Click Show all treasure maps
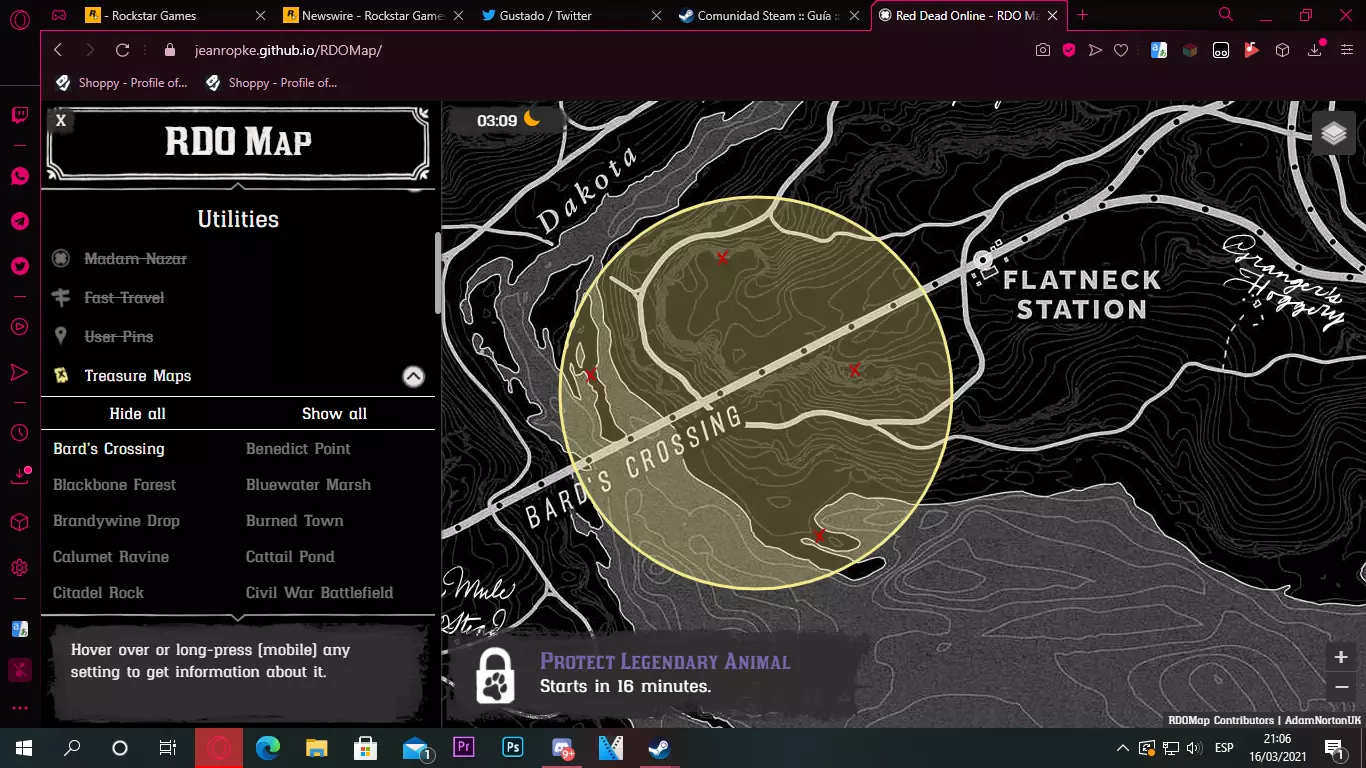The width and height of the screenshot is (1366, 768). pyautogui.click(x=334, y=414)
